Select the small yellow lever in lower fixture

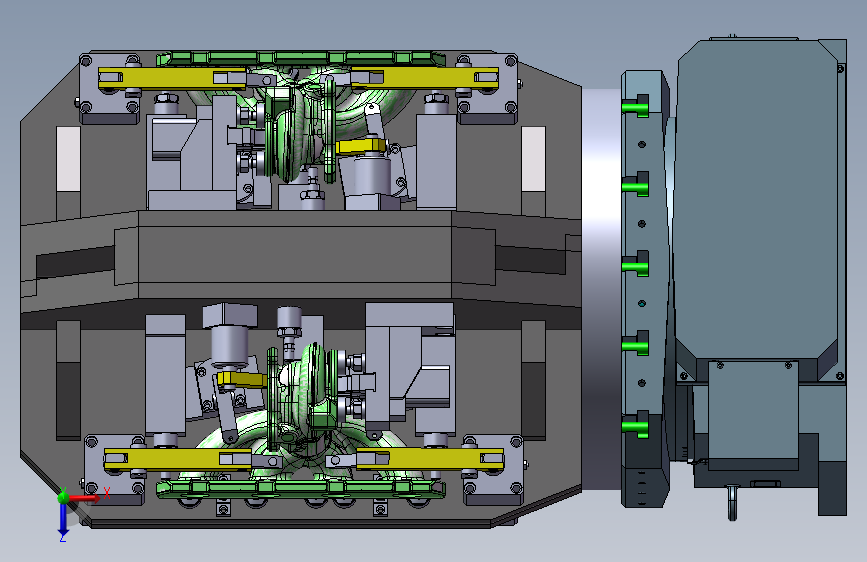pyautogui.click(x=242, y=379)
